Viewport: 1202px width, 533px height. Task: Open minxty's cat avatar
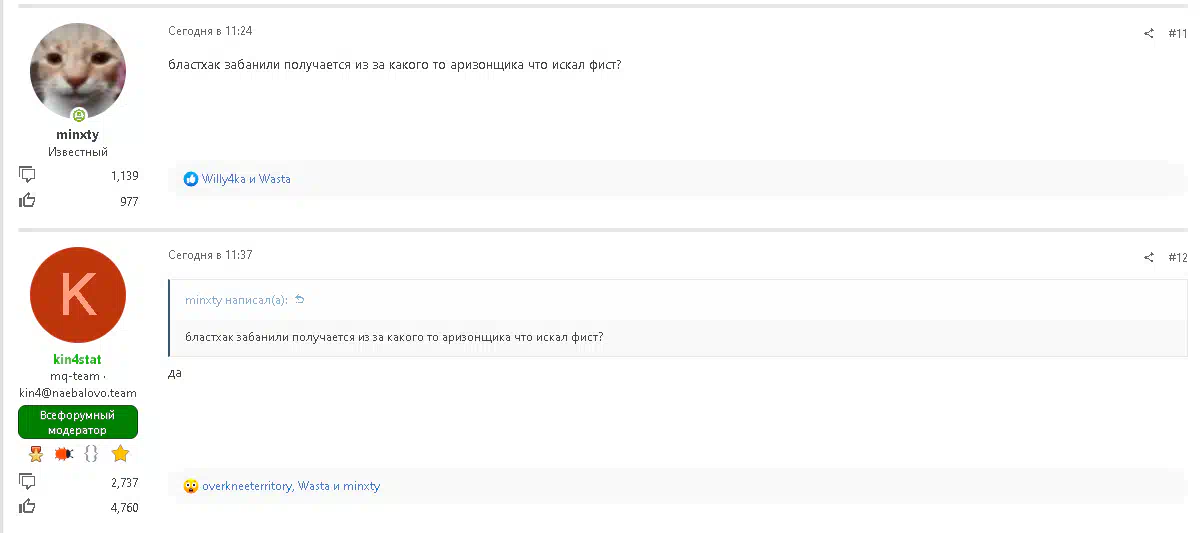click(x=78, y=71)
